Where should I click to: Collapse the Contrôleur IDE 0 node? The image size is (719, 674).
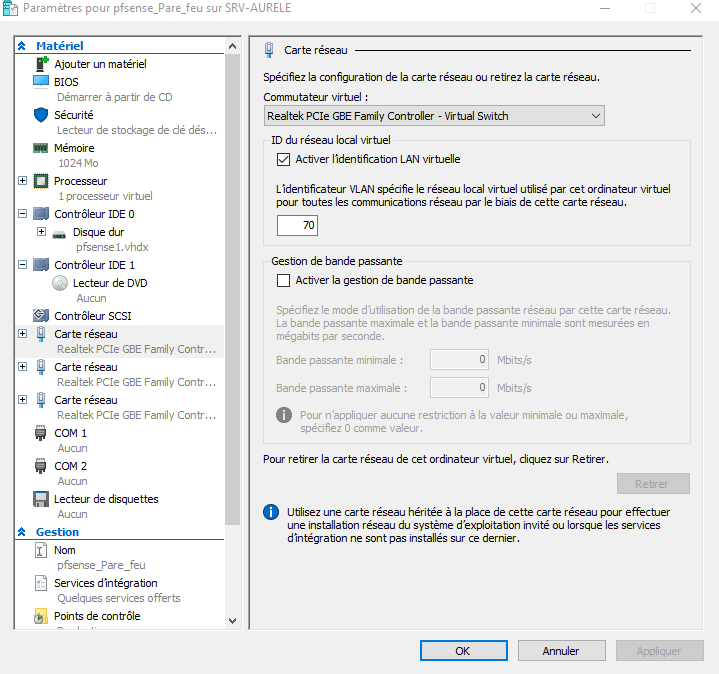tap(23, 214)
